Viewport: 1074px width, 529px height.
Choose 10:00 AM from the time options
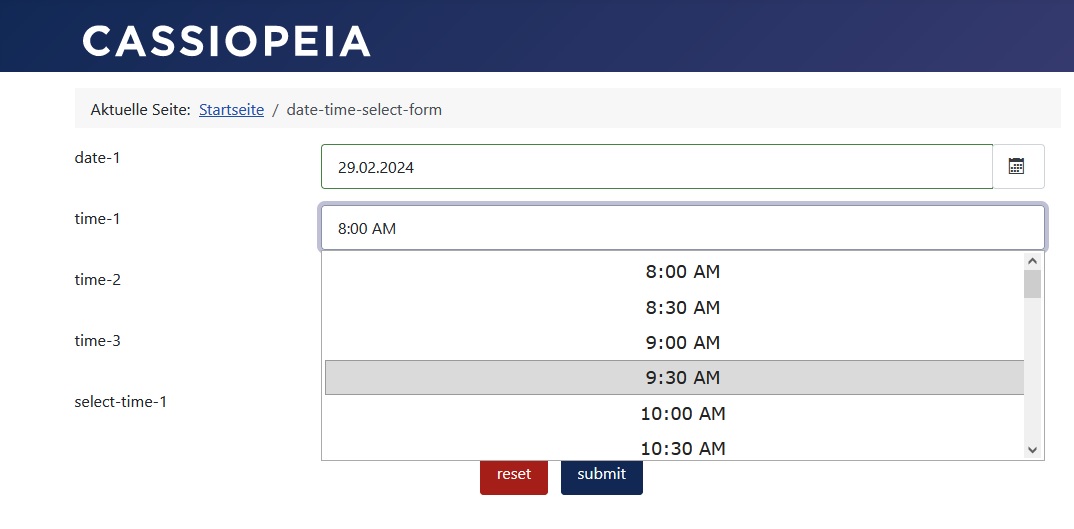point(682,413)
